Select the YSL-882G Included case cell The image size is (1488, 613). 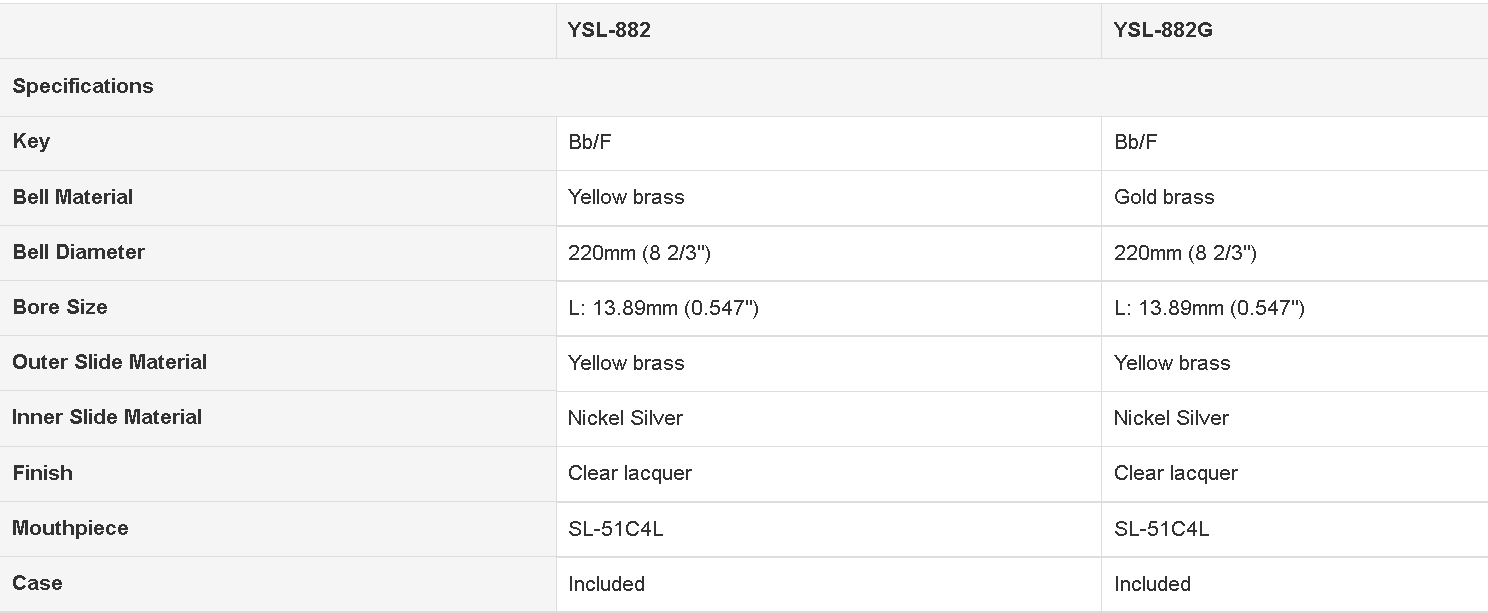(x=1152, y=584)
